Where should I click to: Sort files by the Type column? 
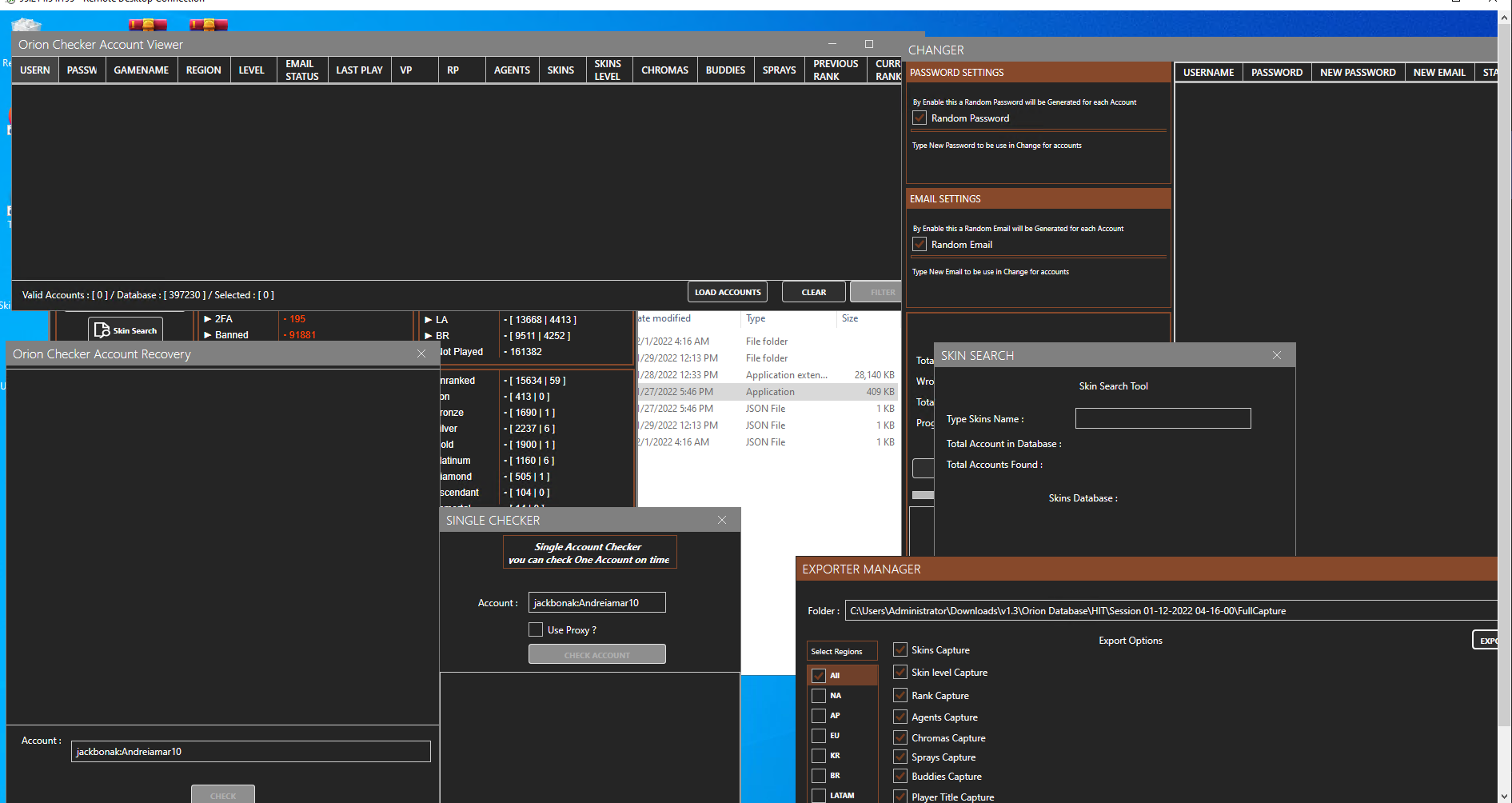click(788, 318)
